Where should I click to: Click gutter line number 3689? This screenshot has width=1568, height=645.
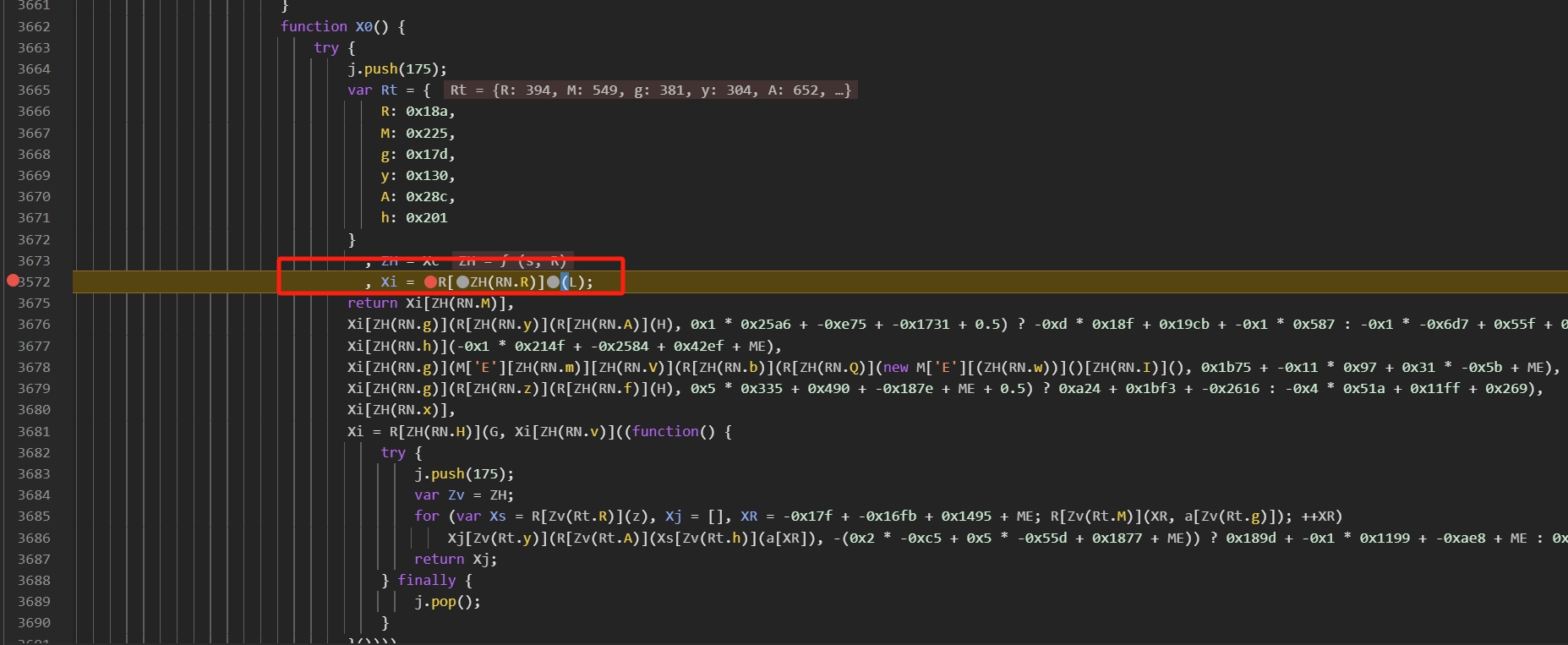(x=34, y=601)
